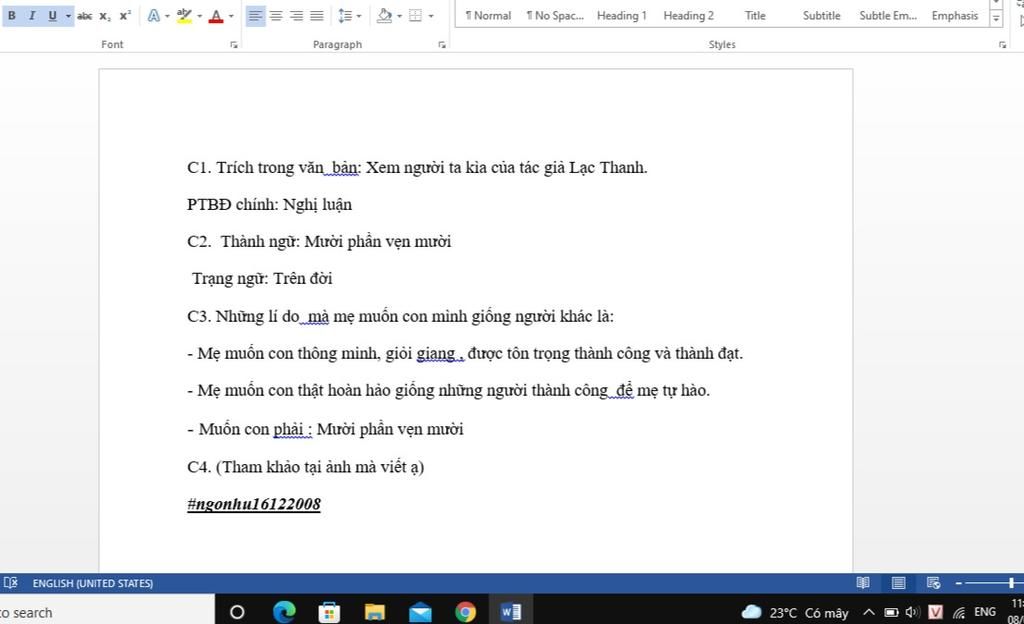Click zoom out minus button
This screenshot has width=1024, height=624.
pos(959,583)
